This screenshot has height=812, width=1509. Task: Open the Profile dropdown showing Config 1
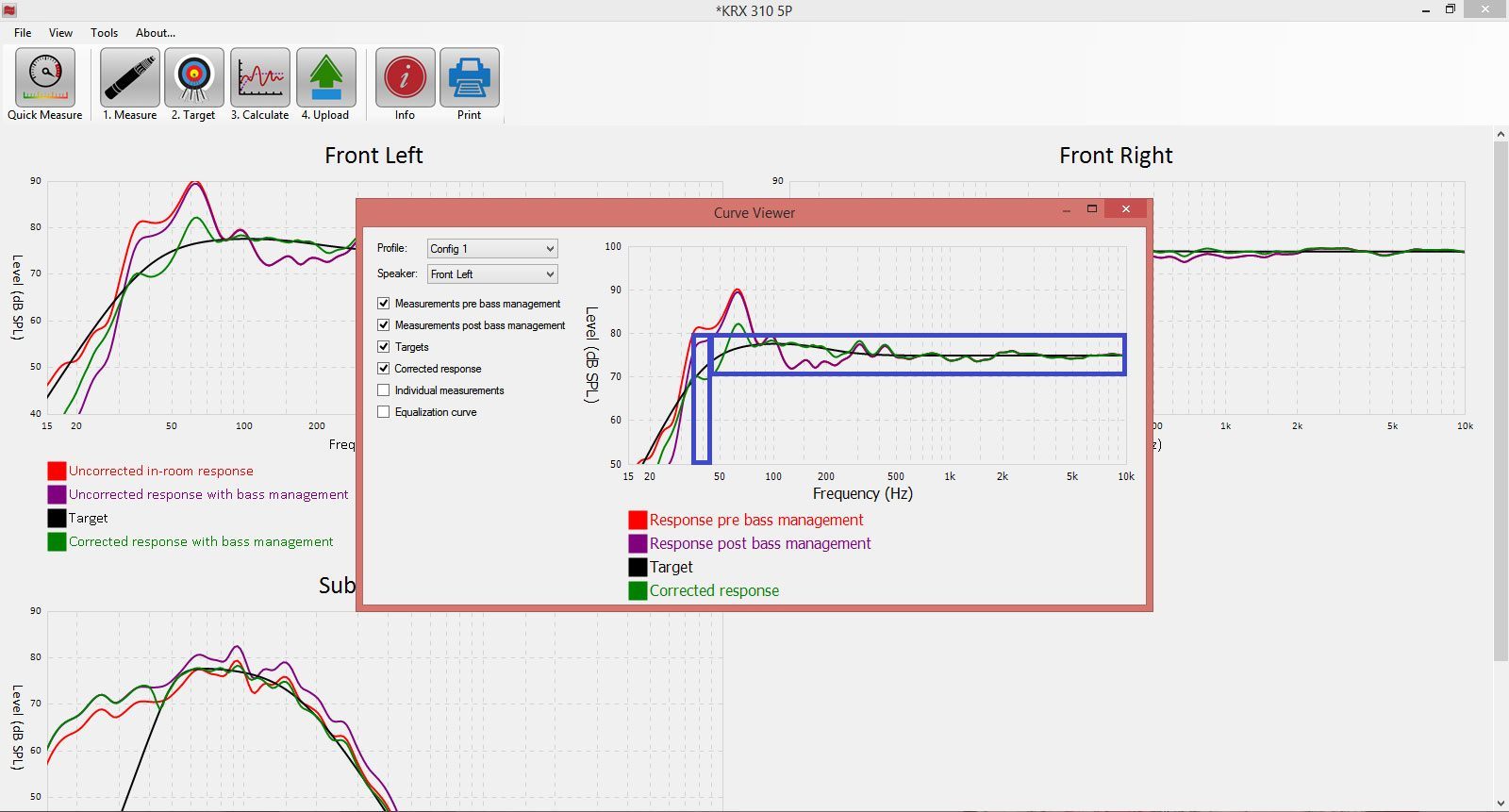click(492, 249)
